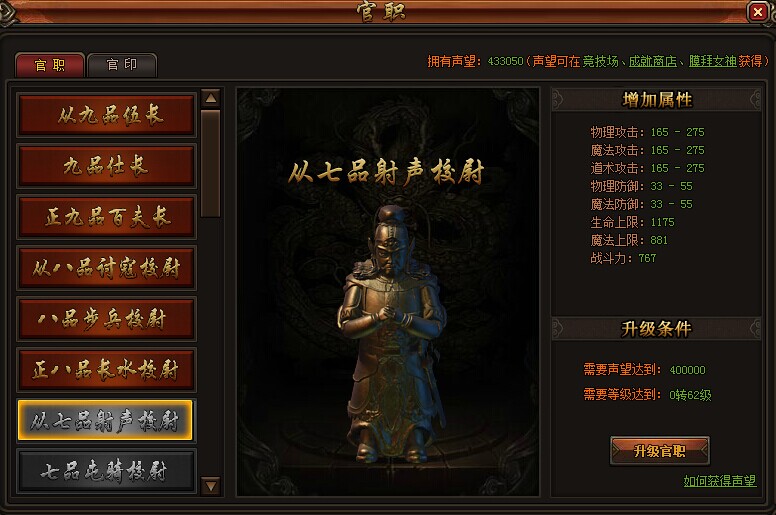The image size is (776, 515).
Task: Select rank 正八品长水校尉
Action: pos(106,370)
